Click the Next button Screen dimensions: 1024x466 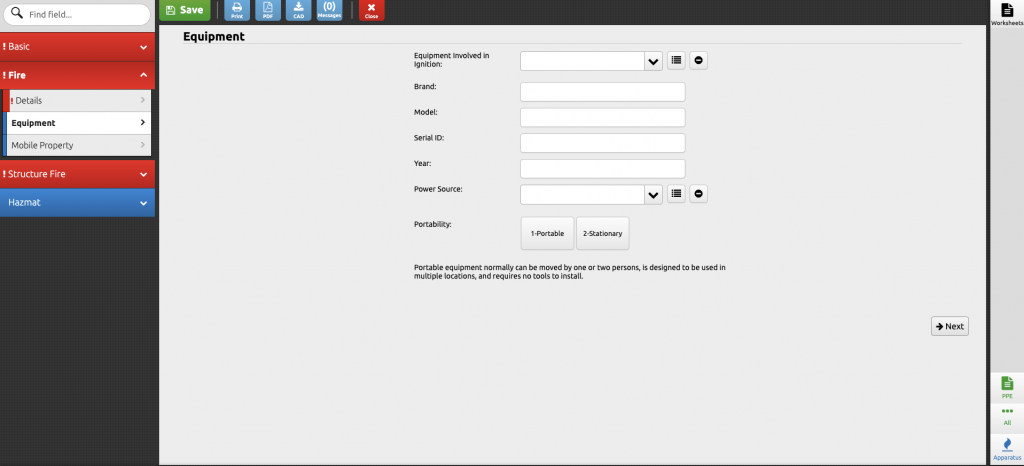[x=949, y=326]
